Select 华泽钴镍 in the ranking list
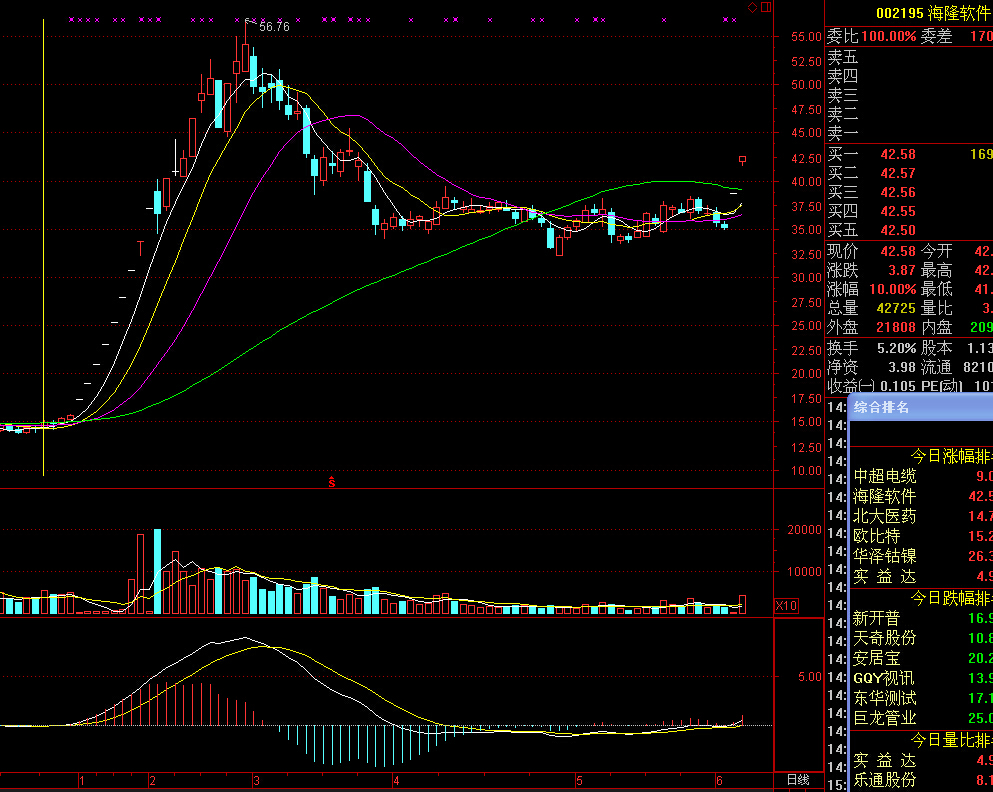The width and height of the screenshot is (993, 792). pyautogui.click(x=885, y=556)
